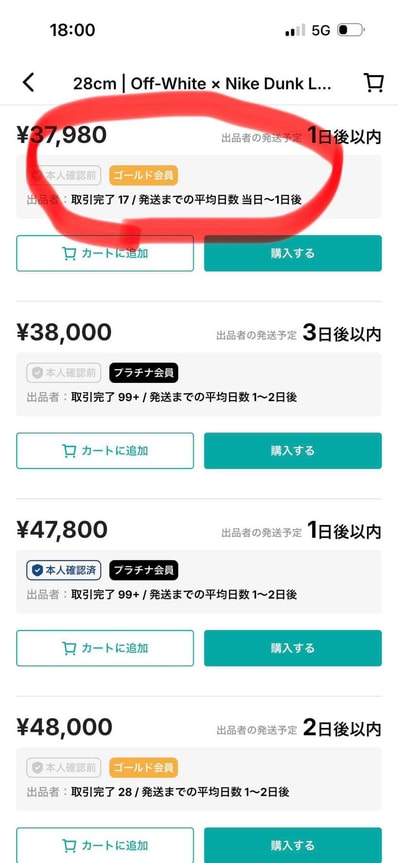Add the ¥47,800 listing to cart
The image size is (398, 863).
pos(105,648)
